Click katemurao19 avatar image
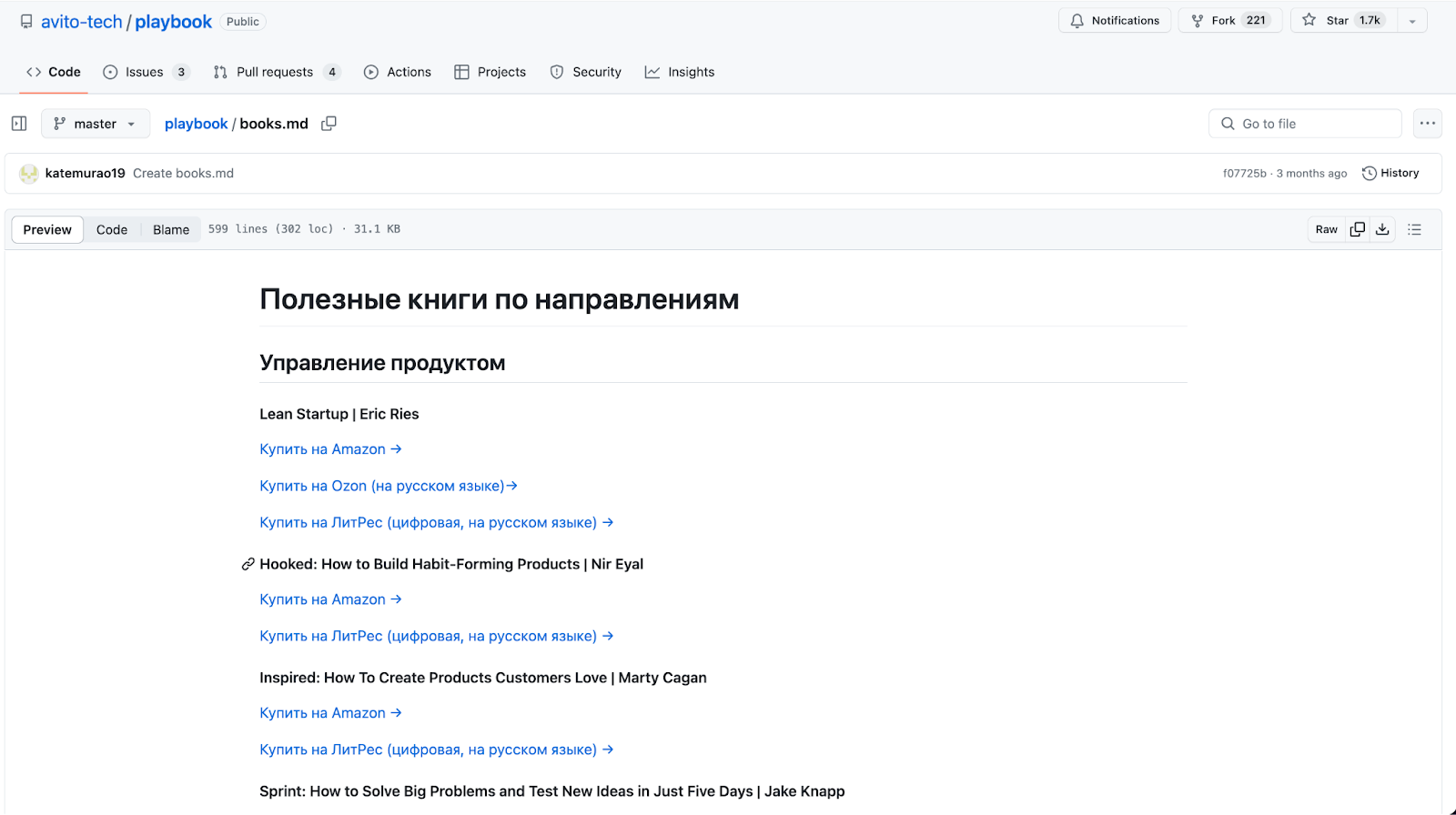Image resolution: width=1456 pixels, height=815 pixels. (x=29, y=174)
